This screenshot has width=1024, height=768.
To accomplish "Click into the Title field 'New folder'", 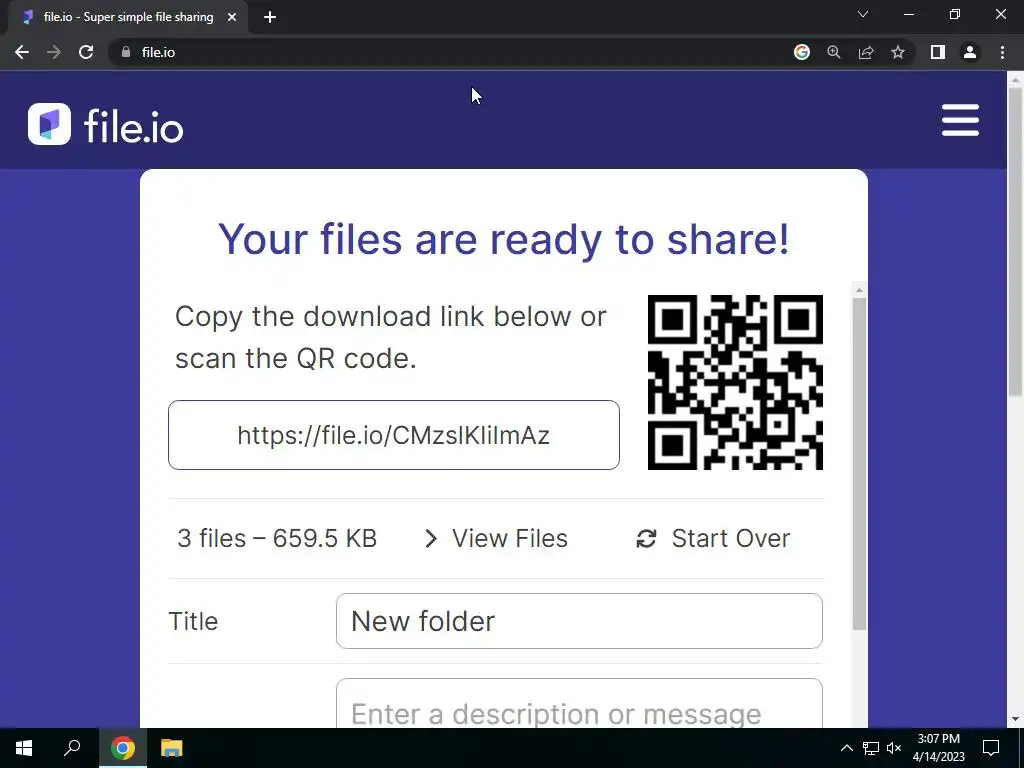I will click(x=579, y=621).
